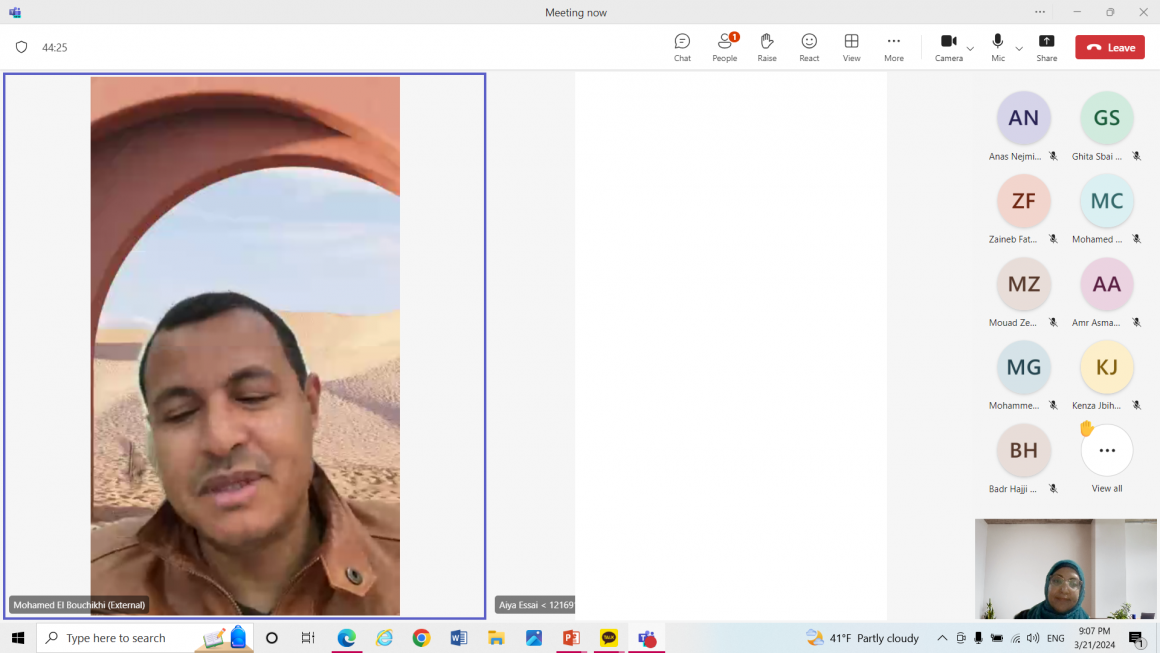Click the meeting timer 44:25
1160x653 pixels.
click(x=55, y=47)
